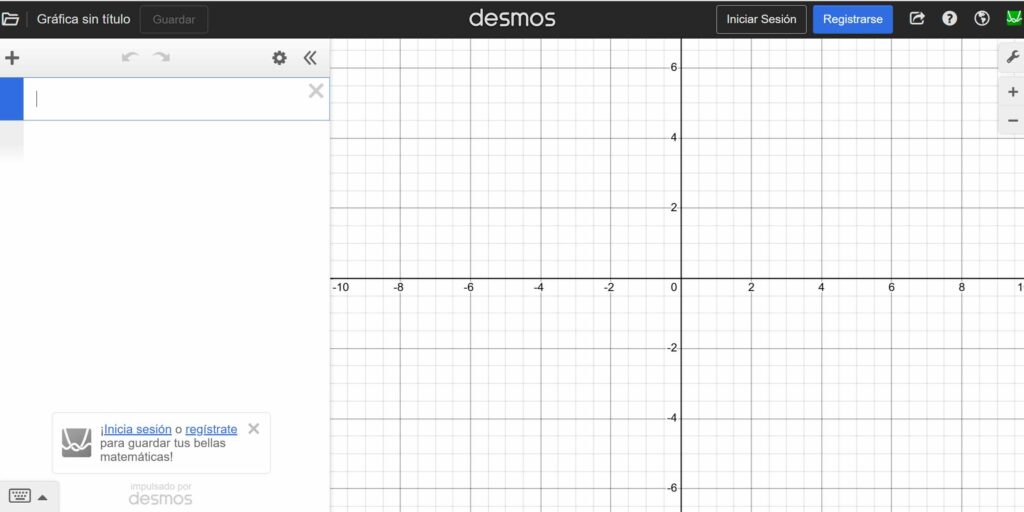Click the Inicia sesión link
The image size is (1024, 512).
tap(138, 429)
